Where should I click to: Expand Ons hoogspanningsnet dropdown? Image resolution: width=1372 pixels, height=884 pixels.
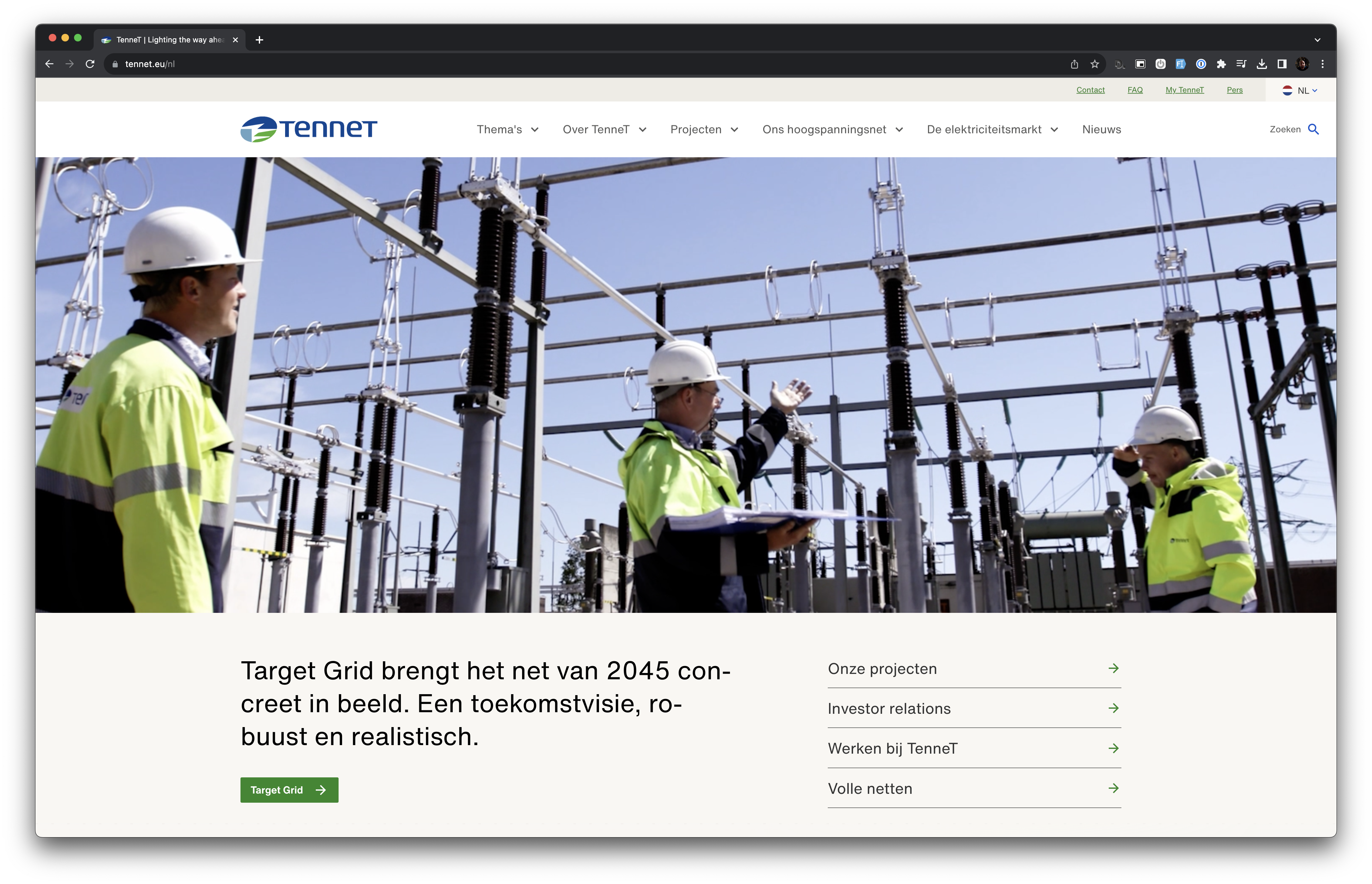(x=833, y=130)
